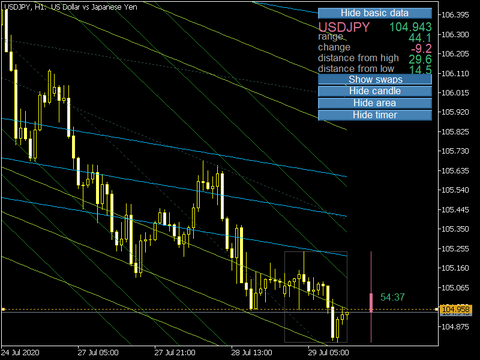This screenshot has height=360, width=480.
Task: Click the 104.958 price tag on the axis
Action: (x=456, y=309)
